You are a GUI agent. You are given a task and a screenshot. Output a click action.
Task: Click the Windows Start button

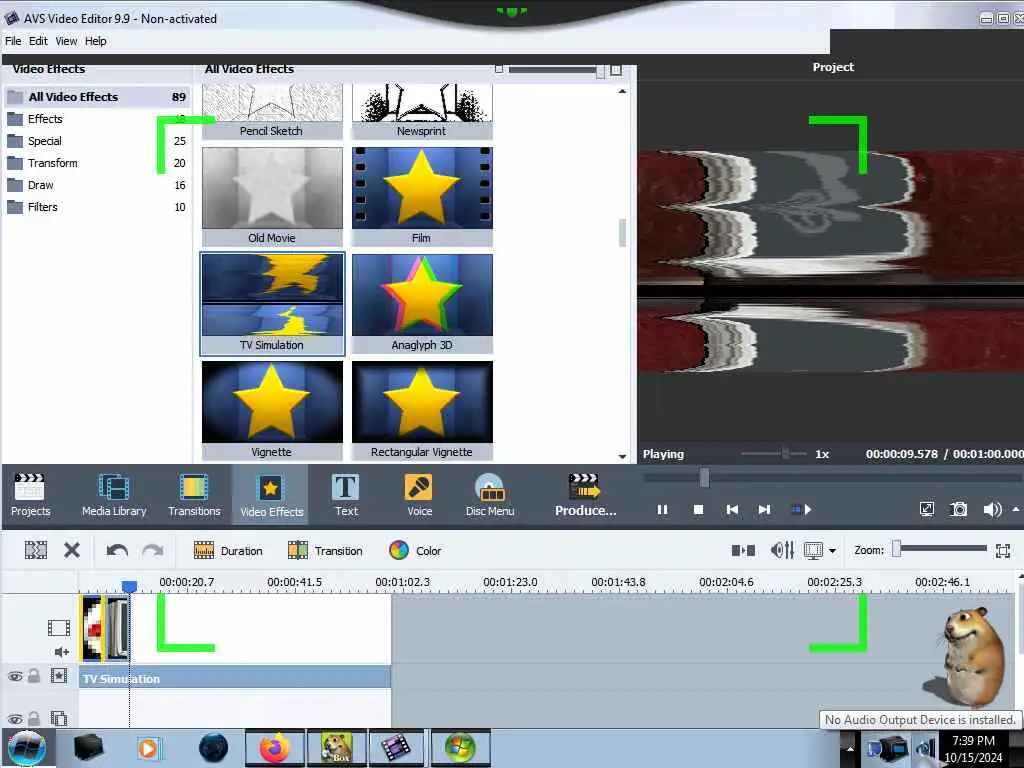point(27,748)
